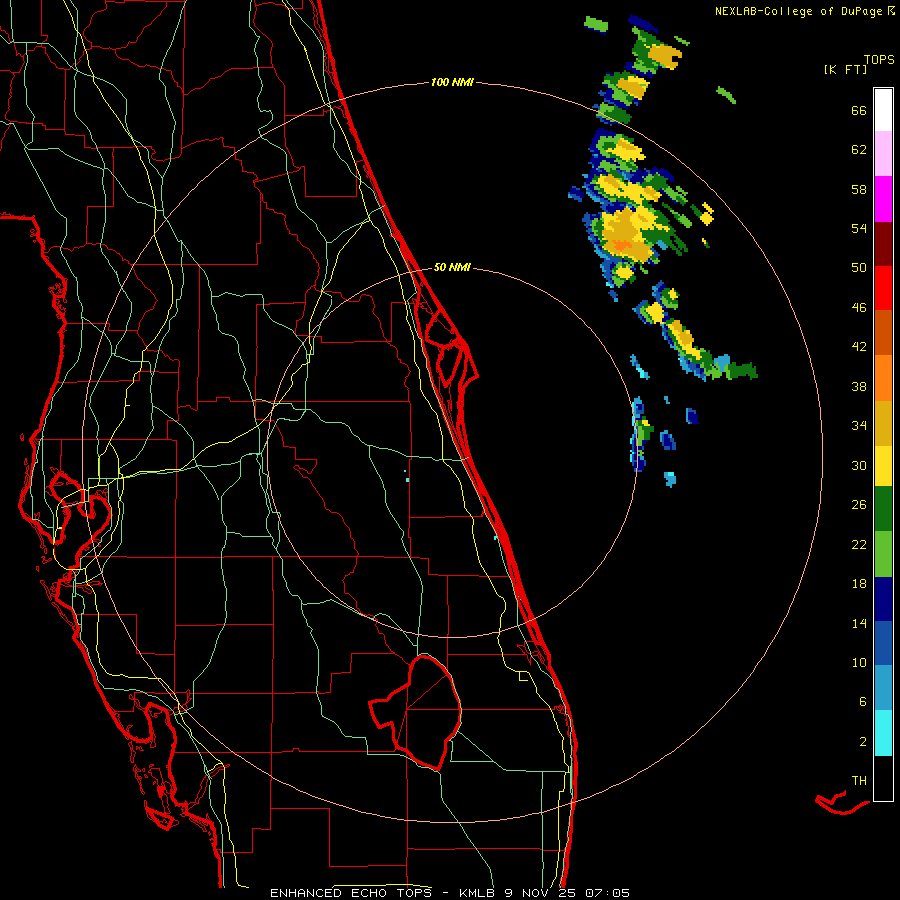Viewport: 900px width, 900px height.
Task: Click the '34' scale value
Action: [x=859, y=426]
